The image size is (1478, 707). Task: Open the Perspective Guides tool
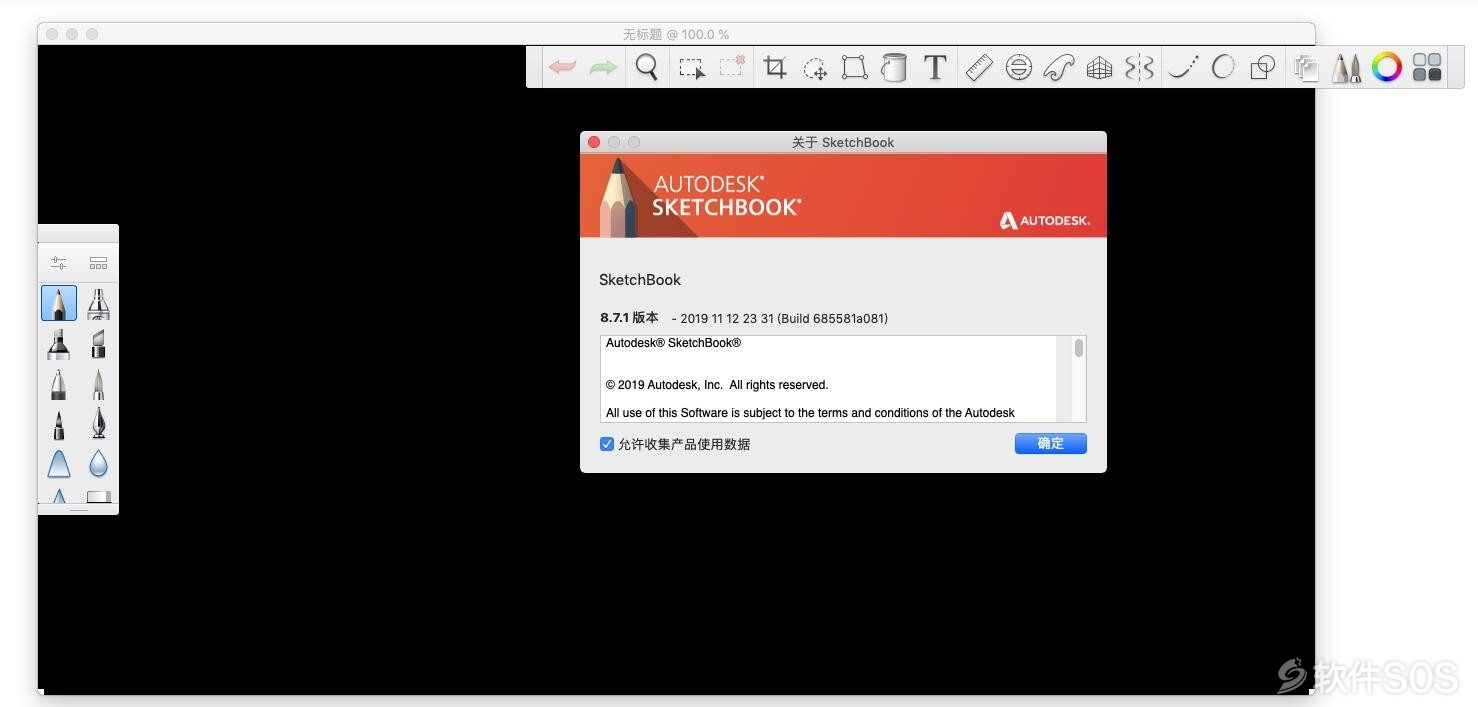(1099, 67)
